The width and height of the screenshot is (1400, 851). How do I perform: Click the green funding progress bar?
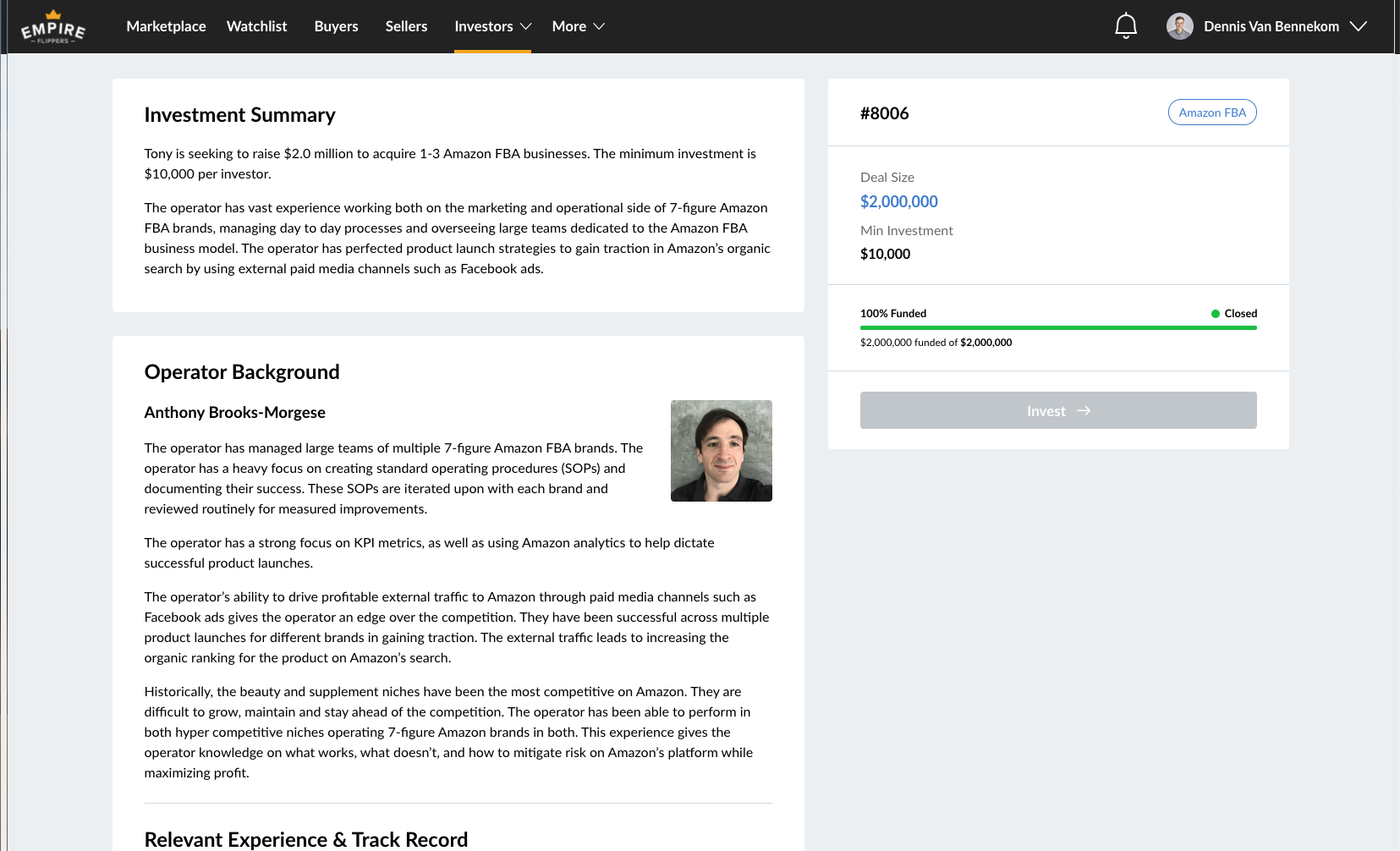coord(1058,327)
